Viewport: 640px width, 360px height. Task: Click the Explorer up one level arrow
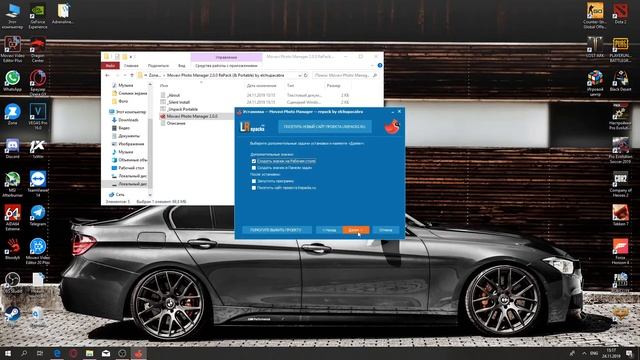click(132, 76)
